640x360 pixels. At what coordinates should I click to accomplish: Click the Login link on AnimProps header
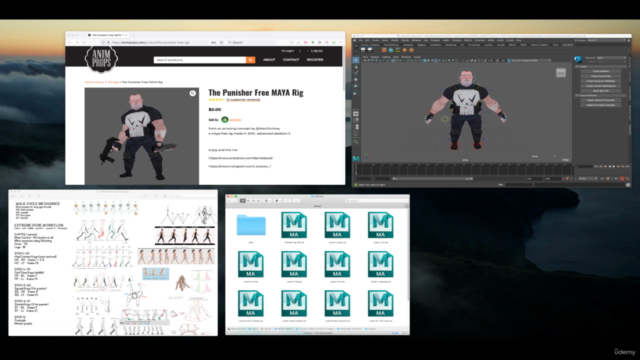(287, 51)
